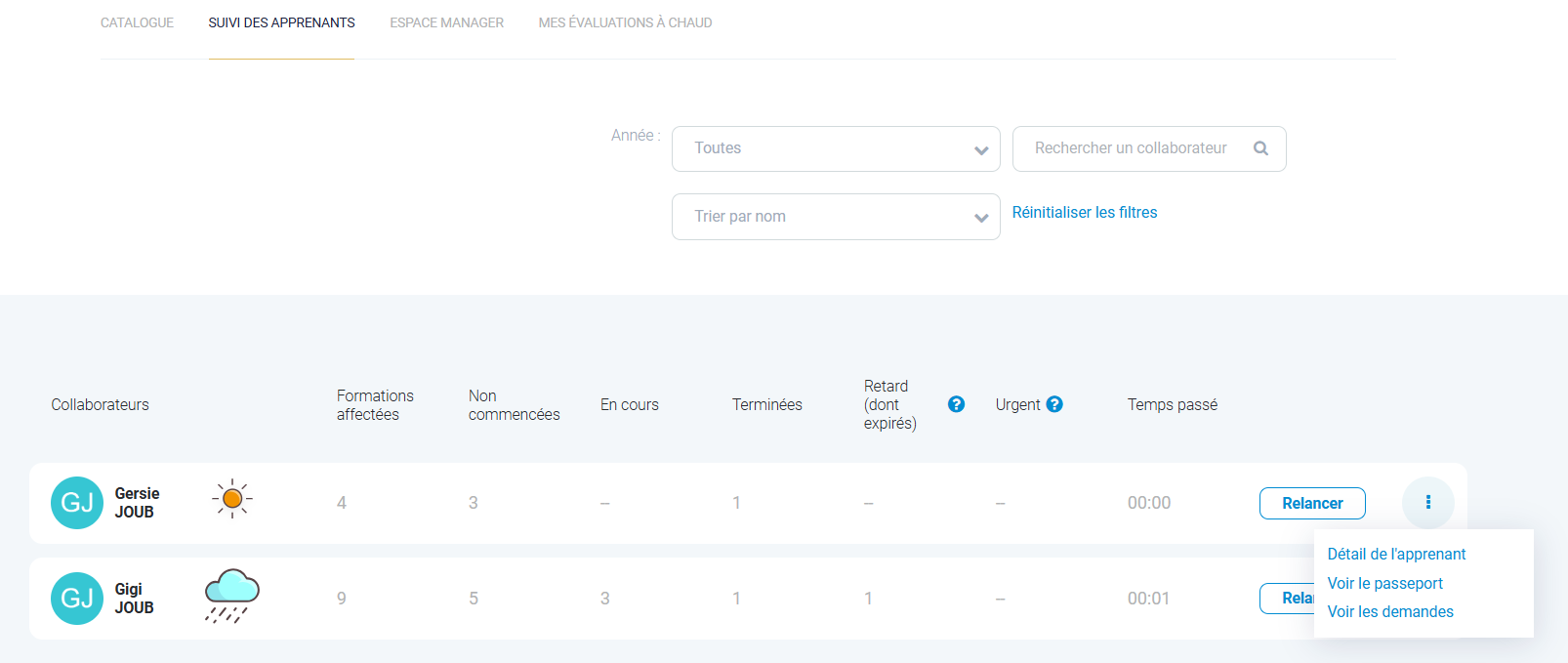Focus the Rechercher un collaborateur field
Image resolution: width=1568 pixels, height=663 pixels.
pyautogui.click(x=1131, y=148)
